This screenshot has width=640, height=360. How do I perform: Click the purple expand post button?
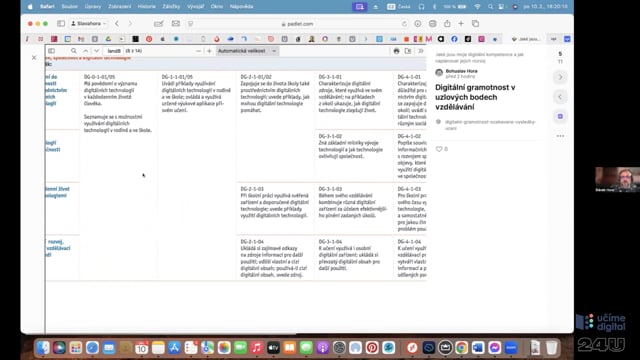(560, 116)
